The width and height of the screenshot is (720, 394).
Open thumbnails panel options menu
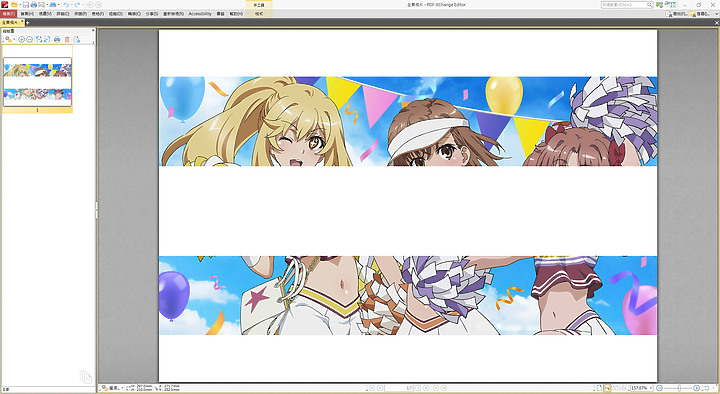9,39
